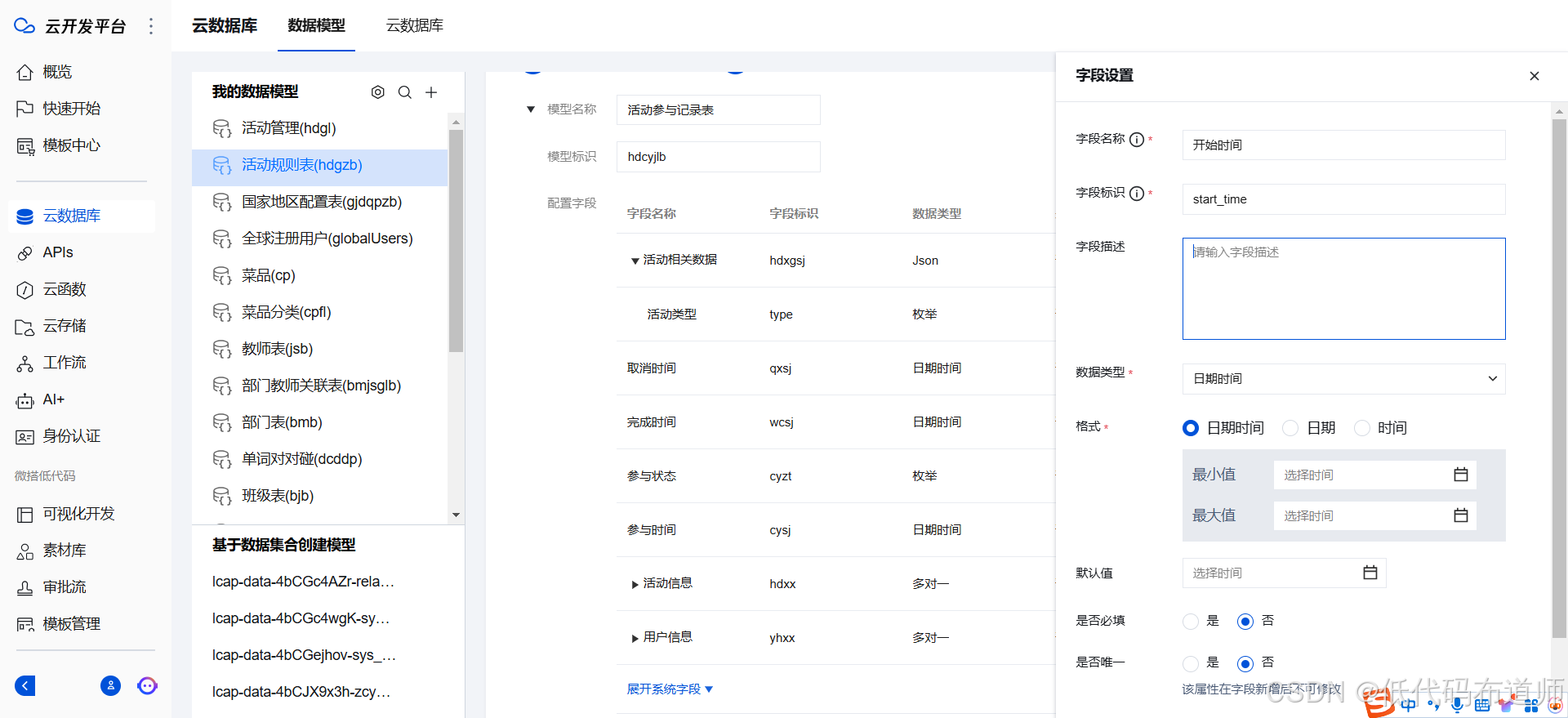The image size is (1568, 718).
Task: Switch to 云数据库 tab
Action: [x=415, y=25]
